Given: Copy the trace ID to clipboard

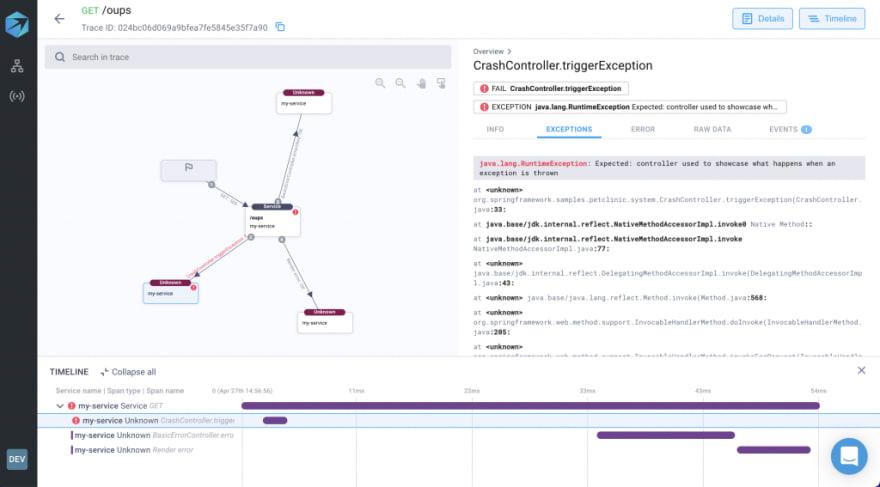Looking at the screenshot, I should pyautogui.click(x=280, y=27).
